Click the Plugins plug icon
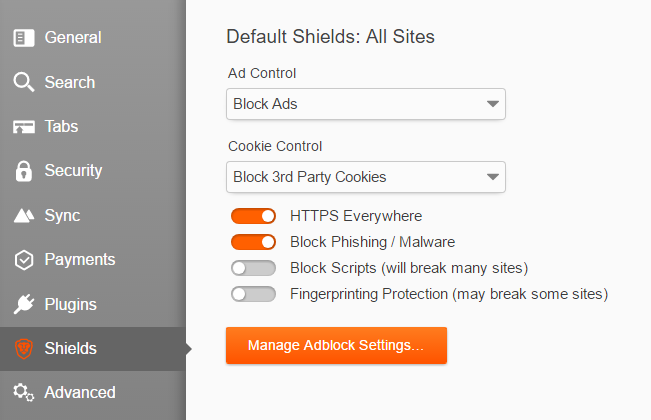Image resolution: width=651 pixels, height=420 pixels. click(x=24, y=304)
